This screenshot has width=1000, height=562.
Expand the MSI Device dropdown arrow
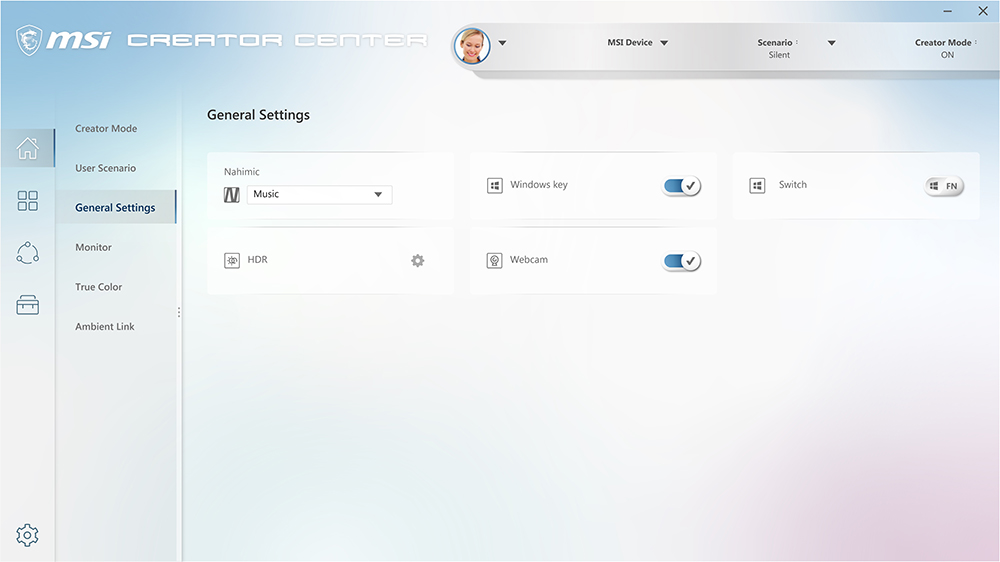coord(664,43)
